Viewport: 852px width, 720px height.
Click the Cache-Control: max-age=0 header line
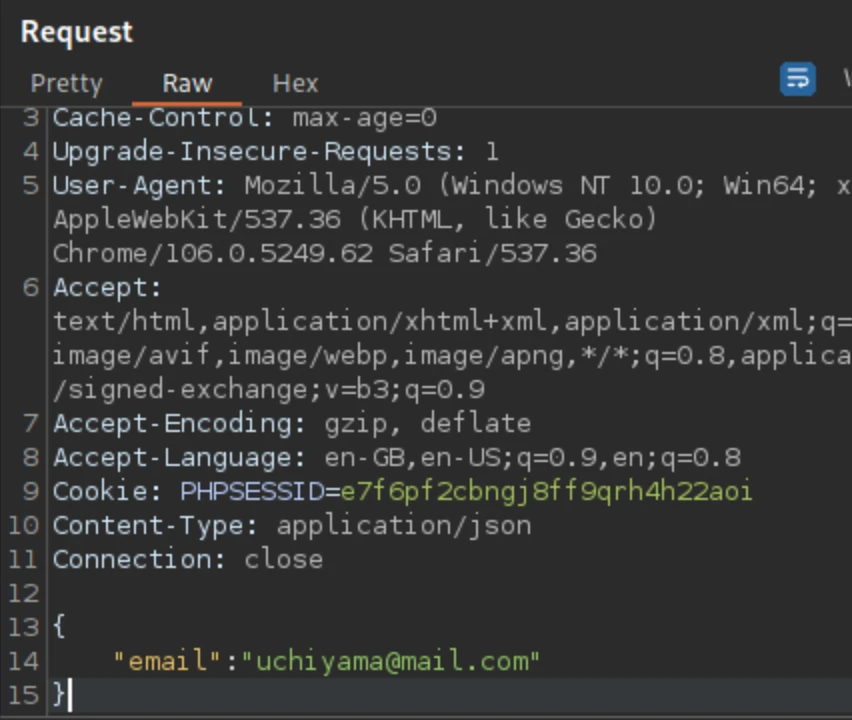tap(245, 118)
